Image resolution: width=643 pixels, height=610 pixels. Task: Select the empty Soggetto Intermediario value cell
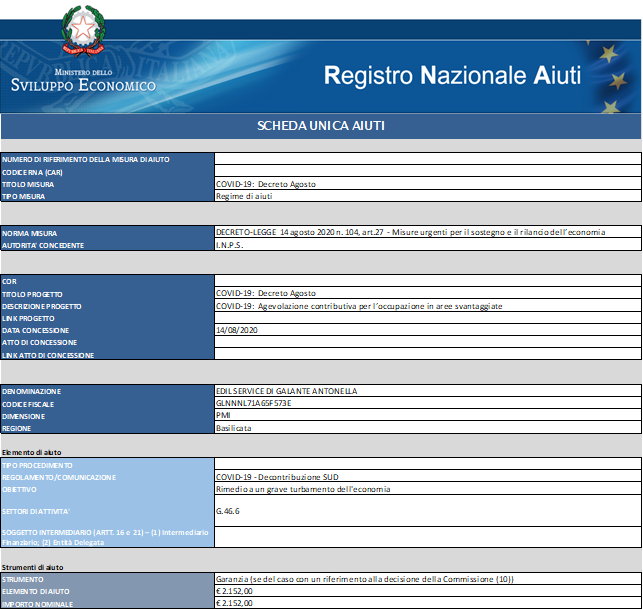coord(428,537)
